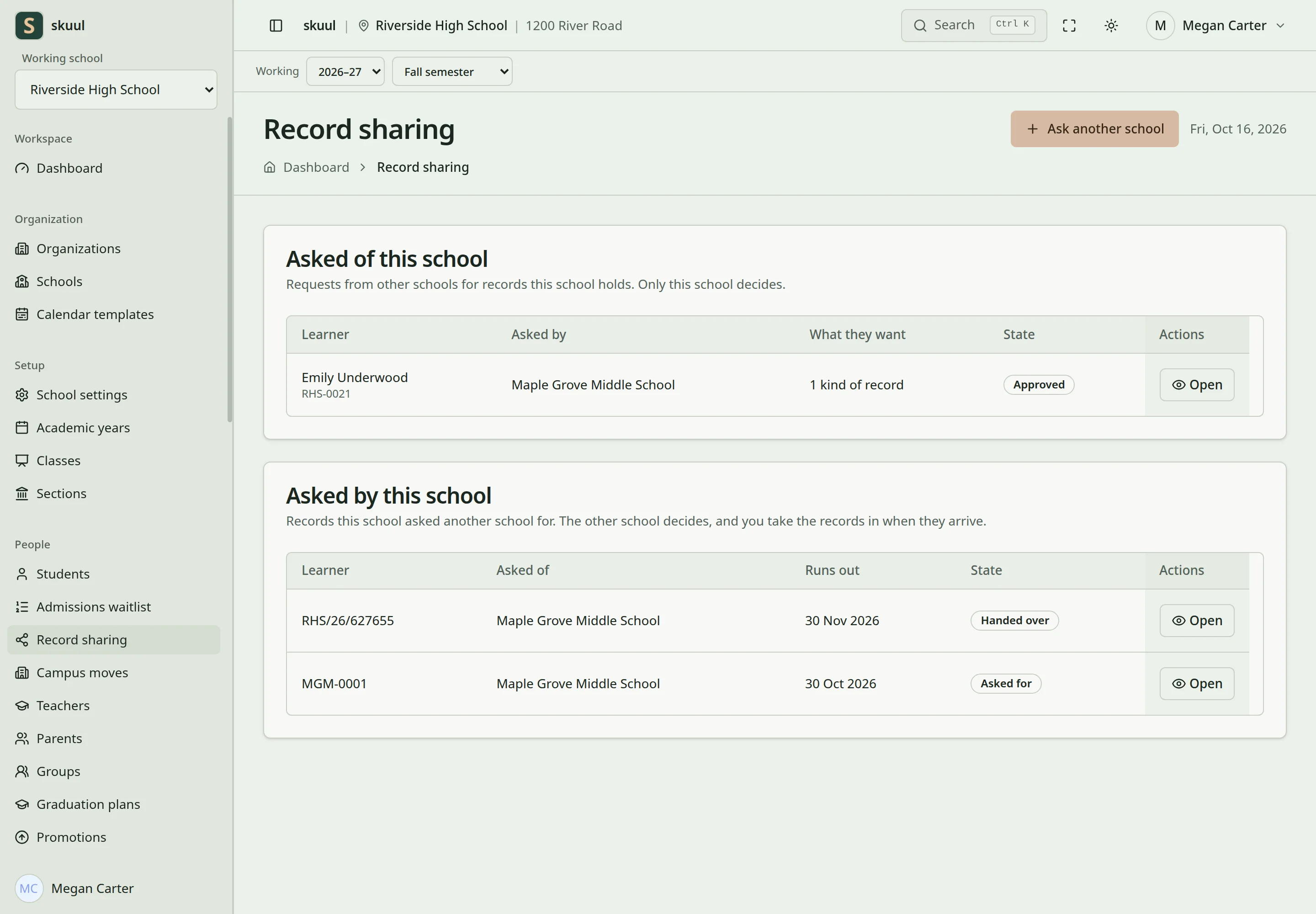The height and width of the screenshot is (914, 1316).
Task: Click the skuul logo icon
Action: pos(29,25)
